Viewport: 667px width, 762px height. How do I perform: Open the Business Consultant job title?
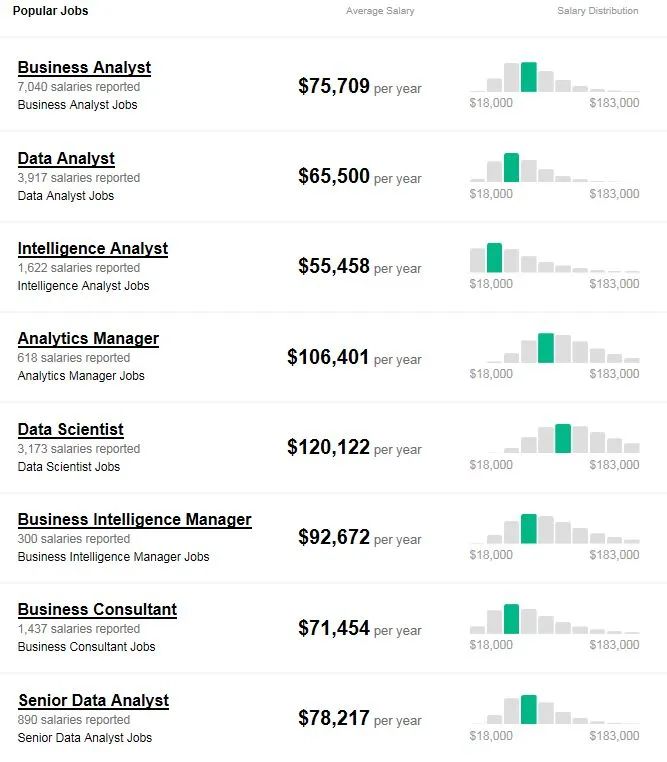[x=97, y=609]
